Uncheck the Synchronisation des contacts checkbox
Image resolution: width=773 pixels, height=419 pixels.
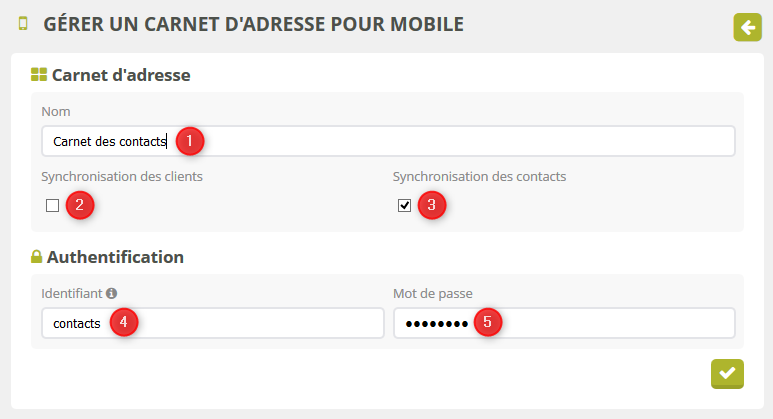(x=404, y=206)
